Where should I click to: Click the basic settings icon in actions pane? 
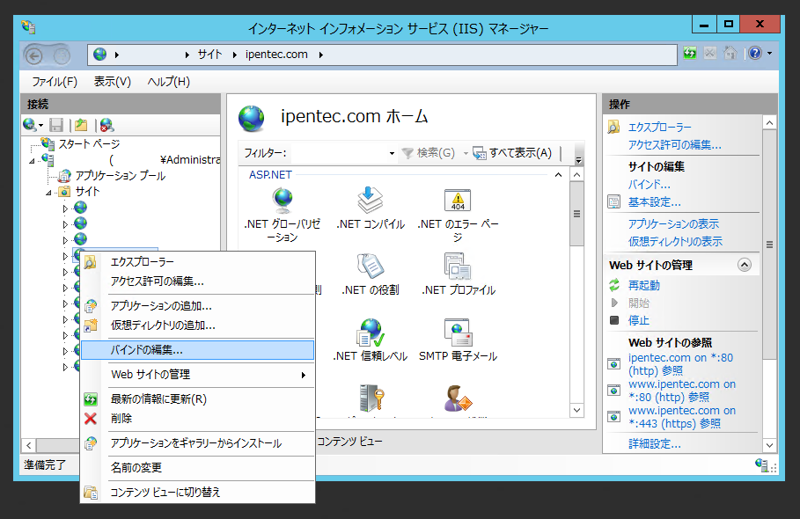(614, 202)
